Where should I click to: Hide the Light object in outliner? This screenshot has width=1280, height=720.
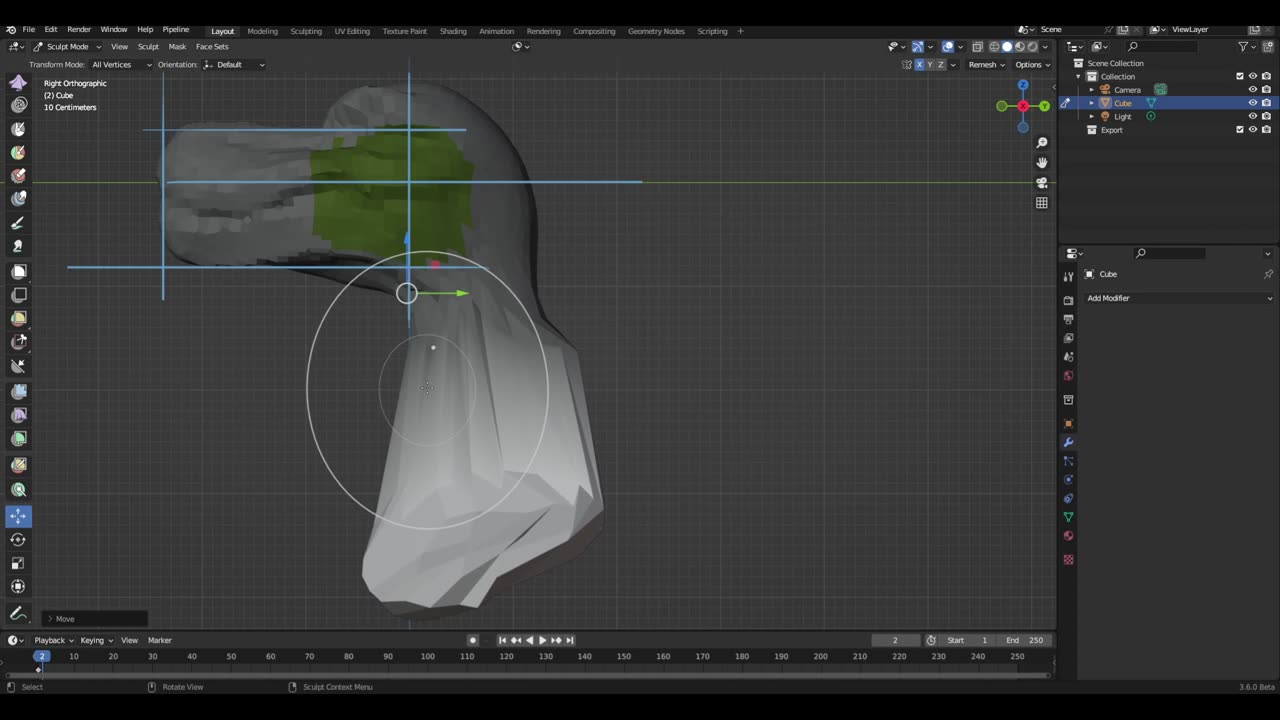[1252, 116]
